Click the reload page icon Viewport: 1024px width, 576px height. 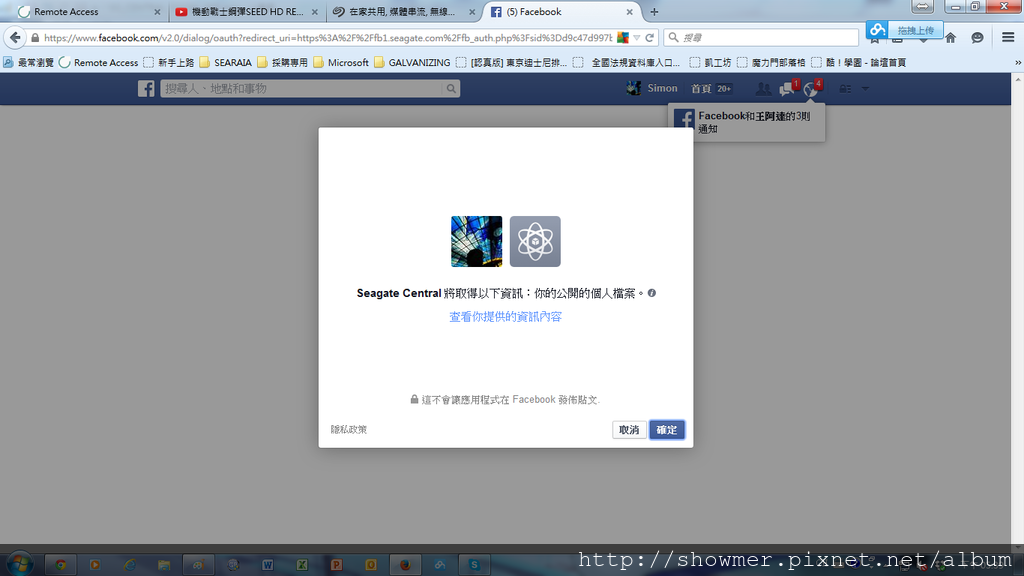coord(649,38)
